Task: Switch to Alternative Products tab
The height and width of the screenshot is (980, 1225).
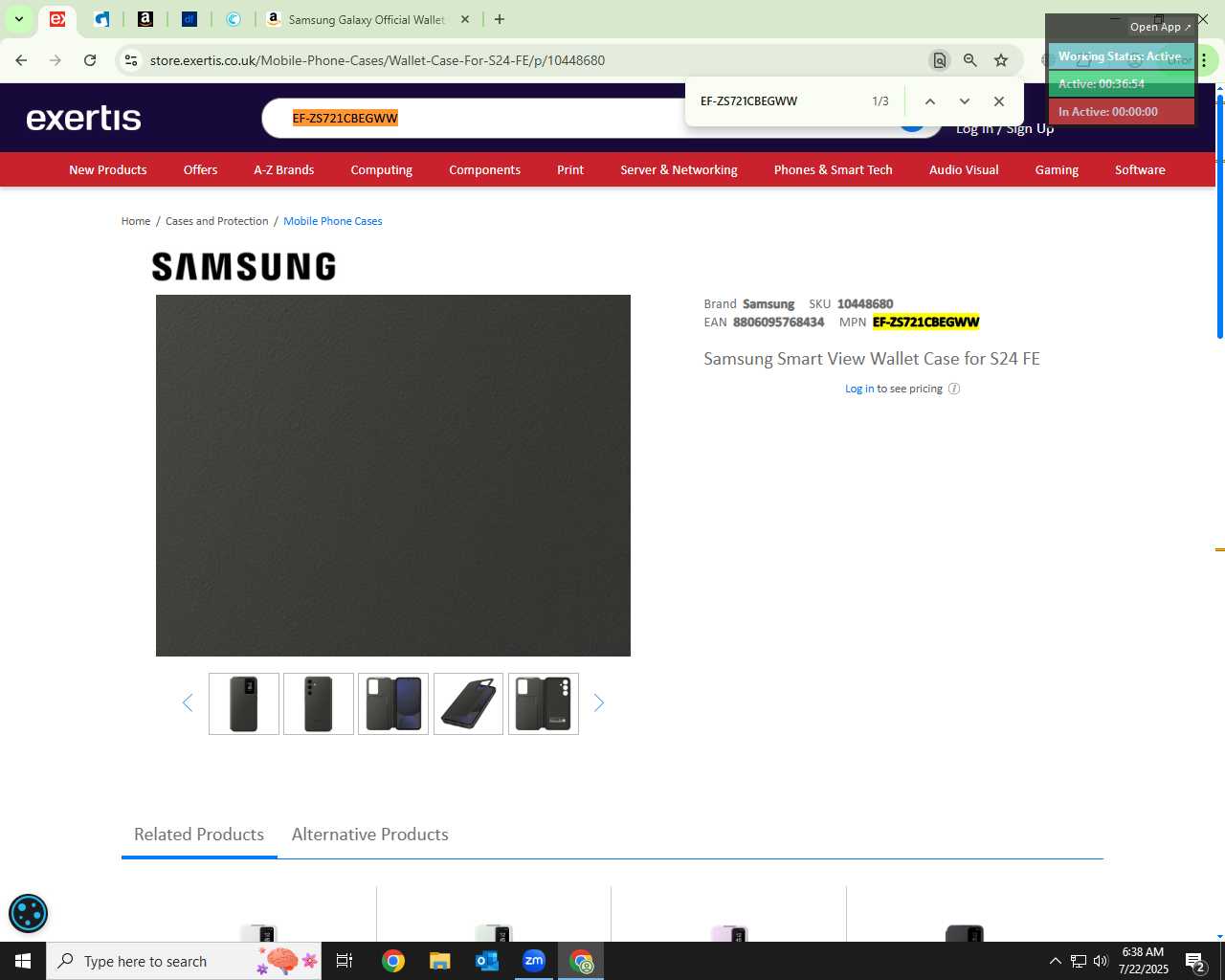Action: [370, 835]
